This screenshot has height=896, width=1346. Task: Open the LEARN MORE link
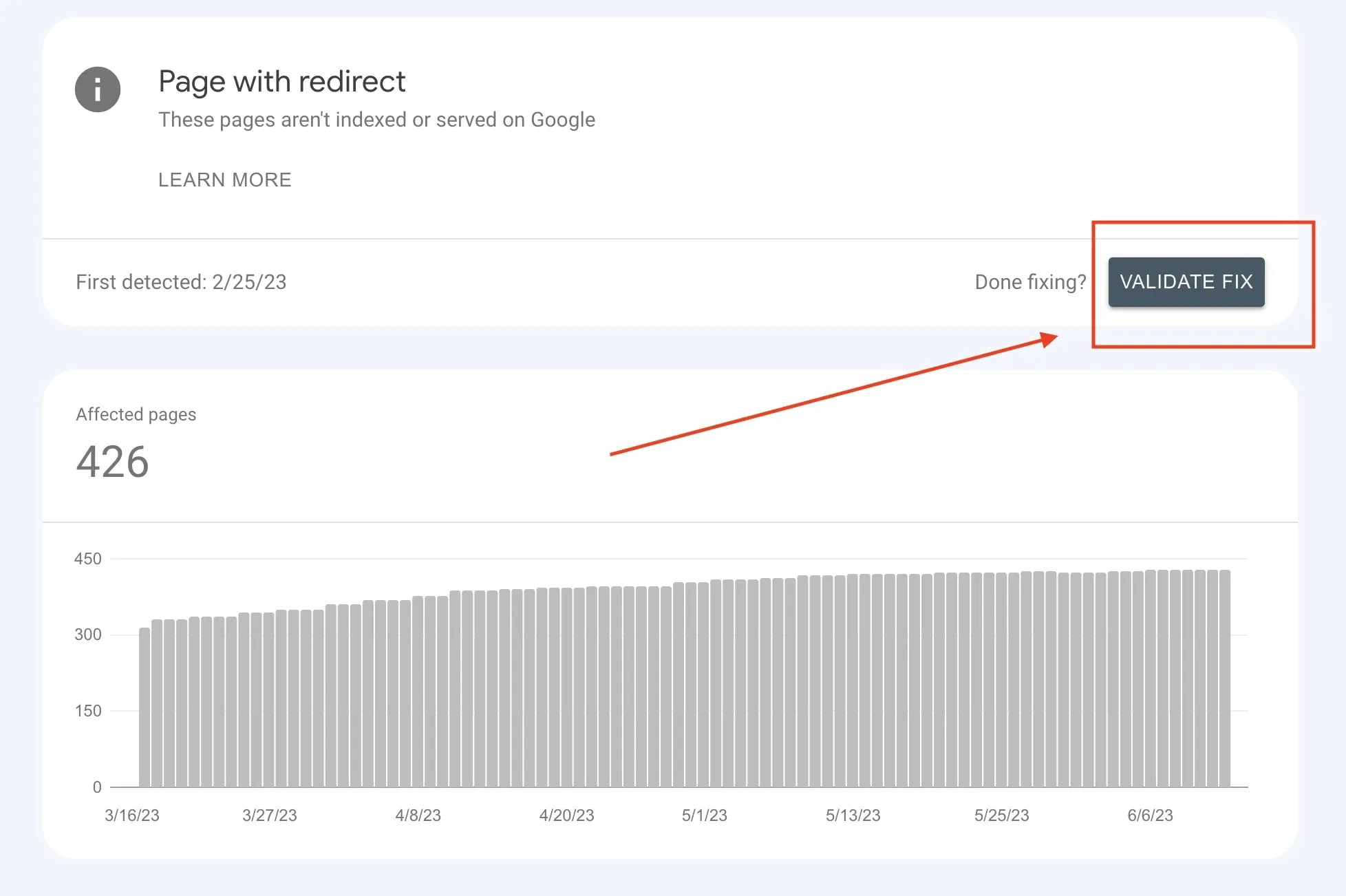click(224, 180)
